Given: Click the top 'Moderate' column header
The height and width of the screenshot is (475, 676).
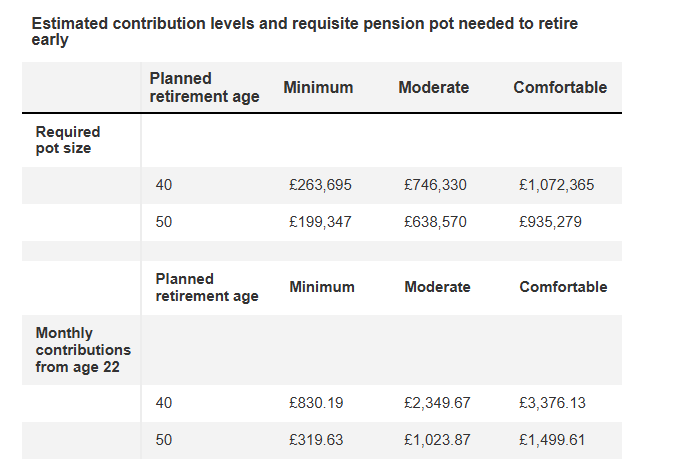Looking at the screenshot, I should click(433, 88).
